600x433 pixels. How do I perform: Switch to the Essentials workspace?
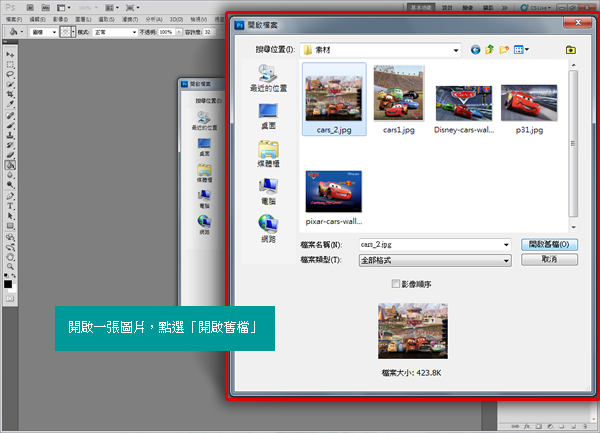[x=421, y=8]
